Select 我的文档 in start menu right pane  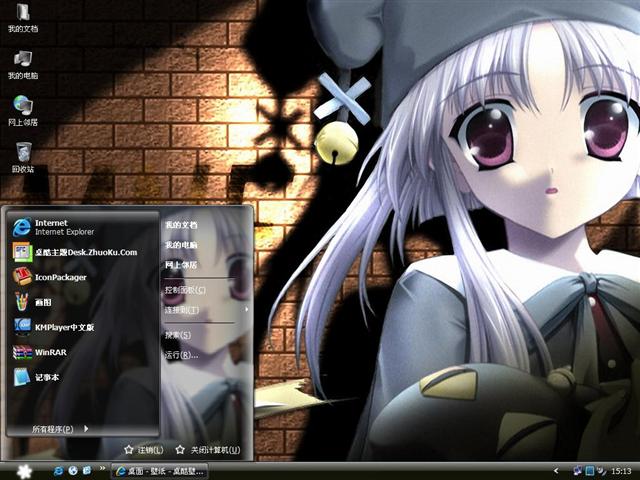click(181, 225)
